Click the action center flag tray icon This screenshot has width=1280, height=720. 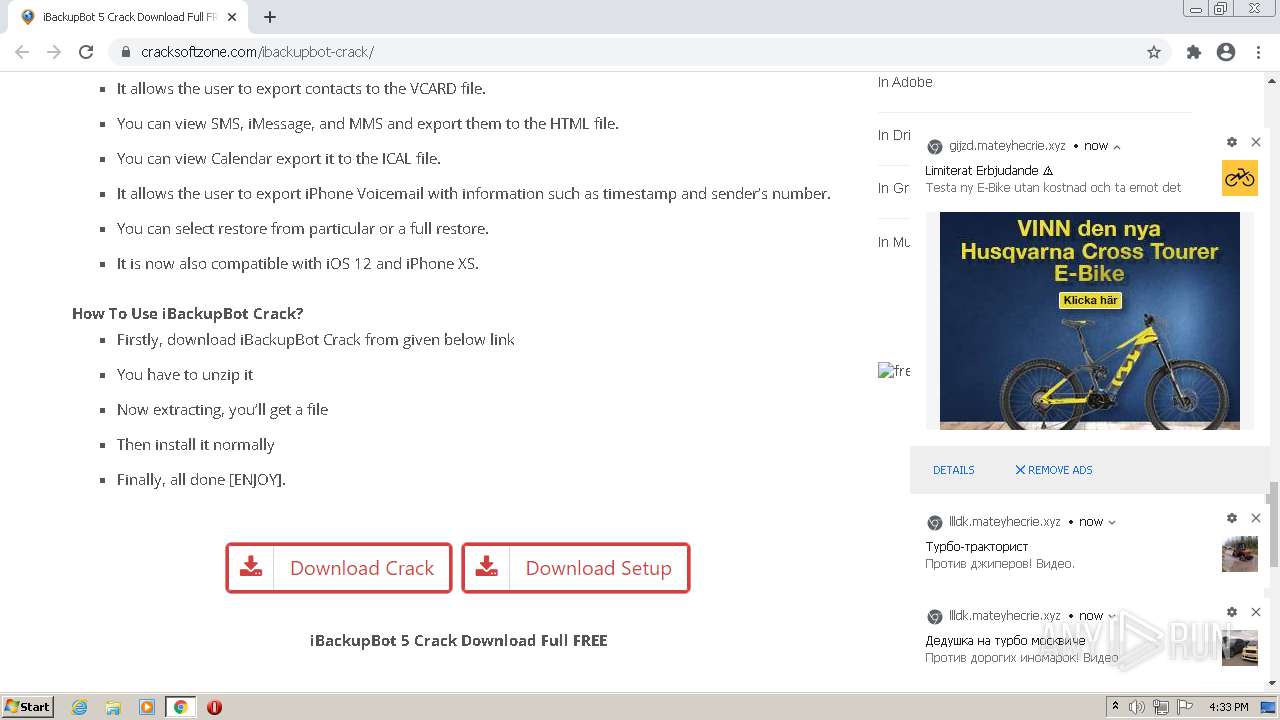pyautogui.click(x=1183, y=707)
